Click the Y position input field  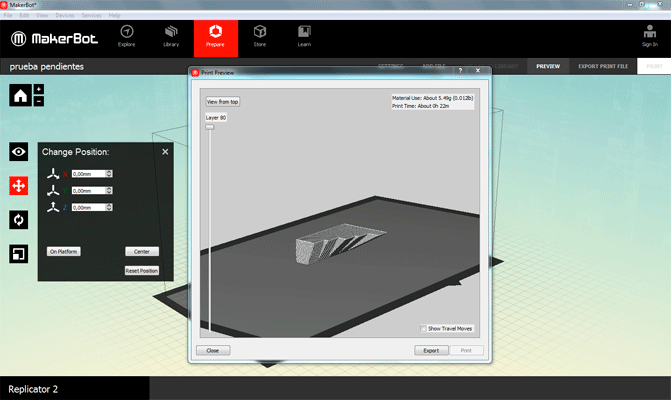pos(89,190)
